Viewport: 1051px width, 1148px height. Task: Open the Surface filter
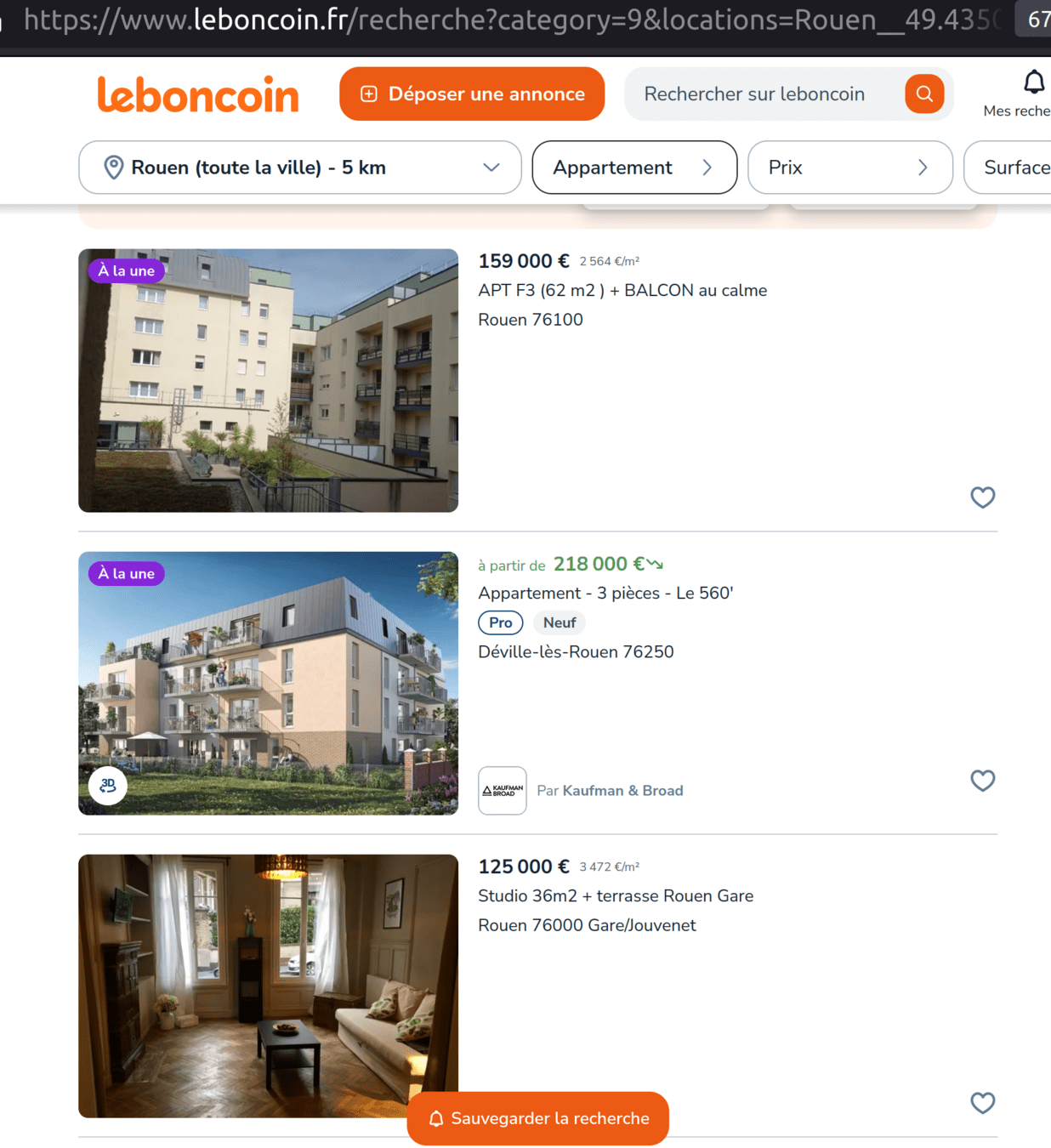[1008, 168]
